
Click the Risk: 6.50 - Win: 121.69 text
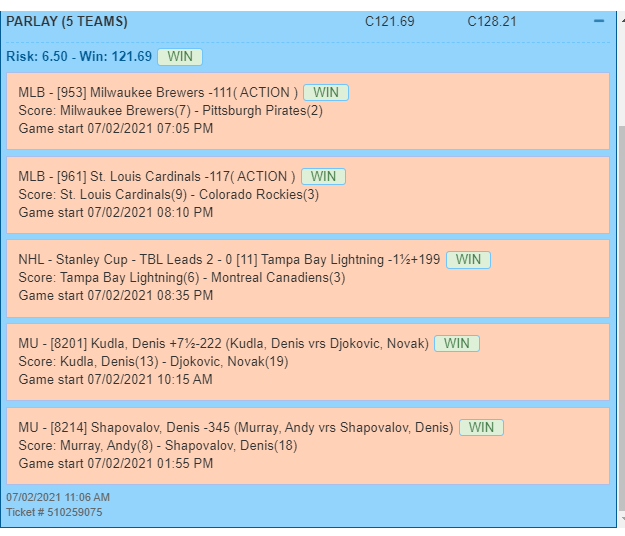(x=79, y=57)
